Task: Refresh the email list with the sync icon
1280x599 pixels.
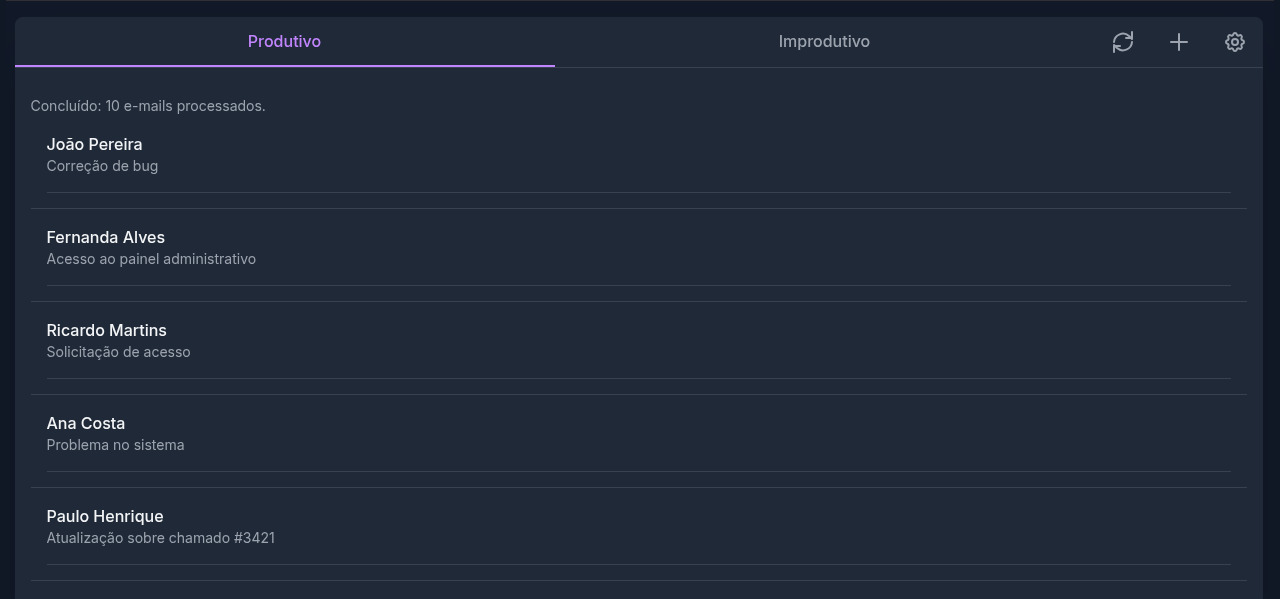Action: (x=1123, y=42)
